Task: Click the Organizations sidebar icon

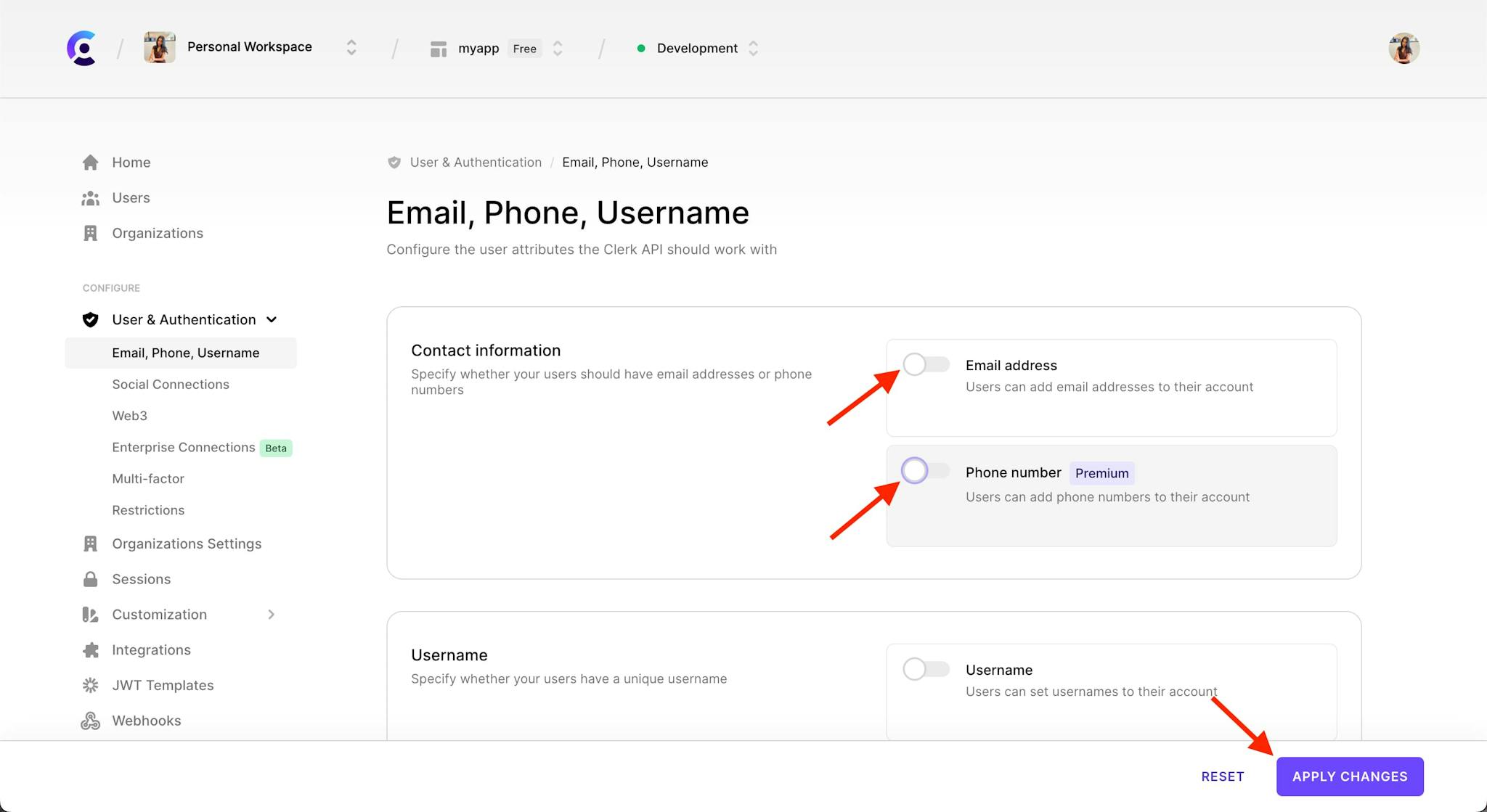Action: click(91, 232)
